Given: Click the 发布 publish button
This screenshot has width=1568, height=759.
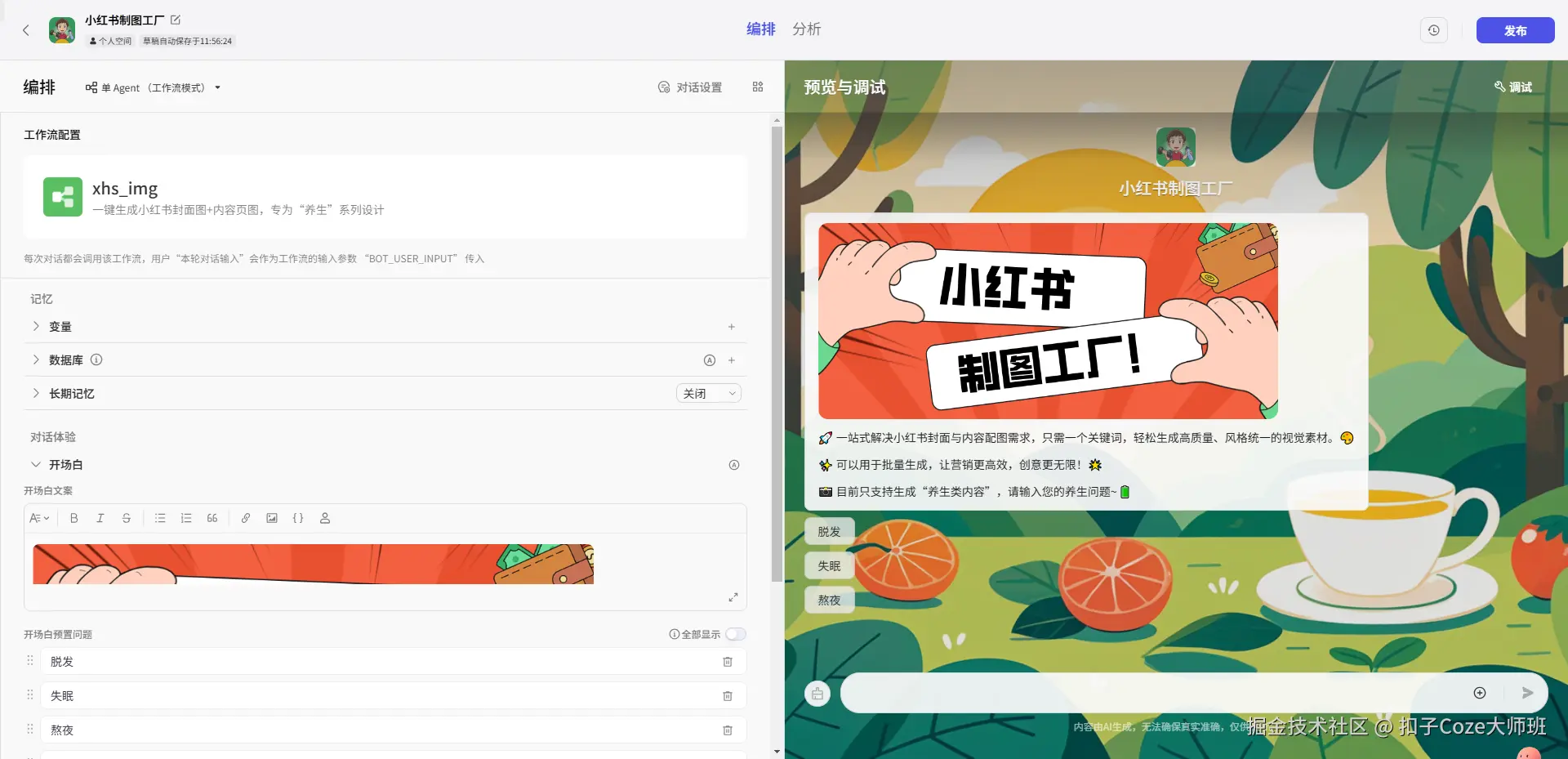Looking at the screenshot, I should pos(1515,30).
